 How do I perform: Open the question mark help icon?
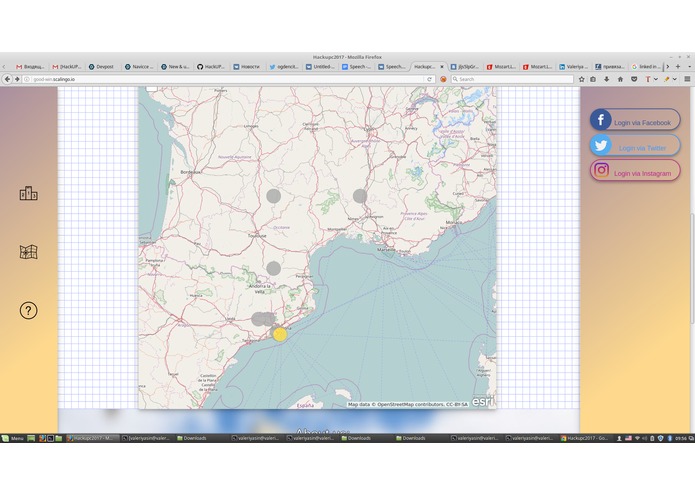28,310
